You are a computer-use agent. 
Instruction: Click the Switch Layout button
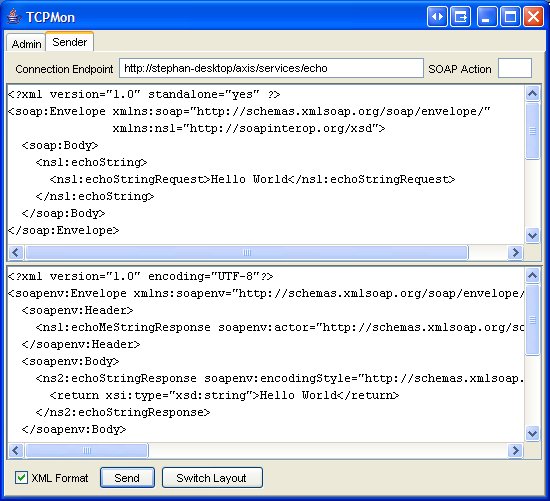click(x=212, y=477)
